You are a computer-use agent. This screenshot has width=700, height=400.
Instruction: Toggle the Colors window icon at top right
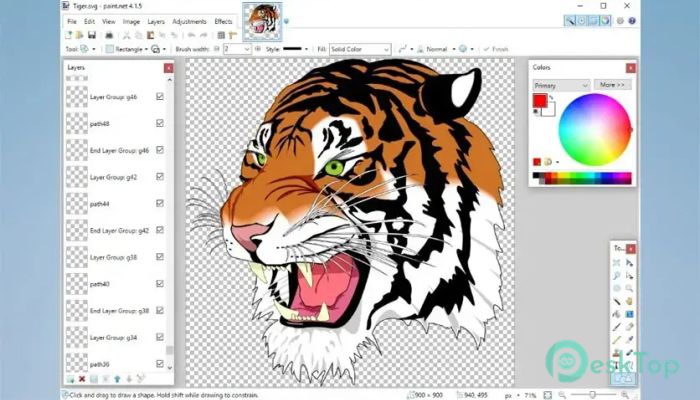(605, 21)
